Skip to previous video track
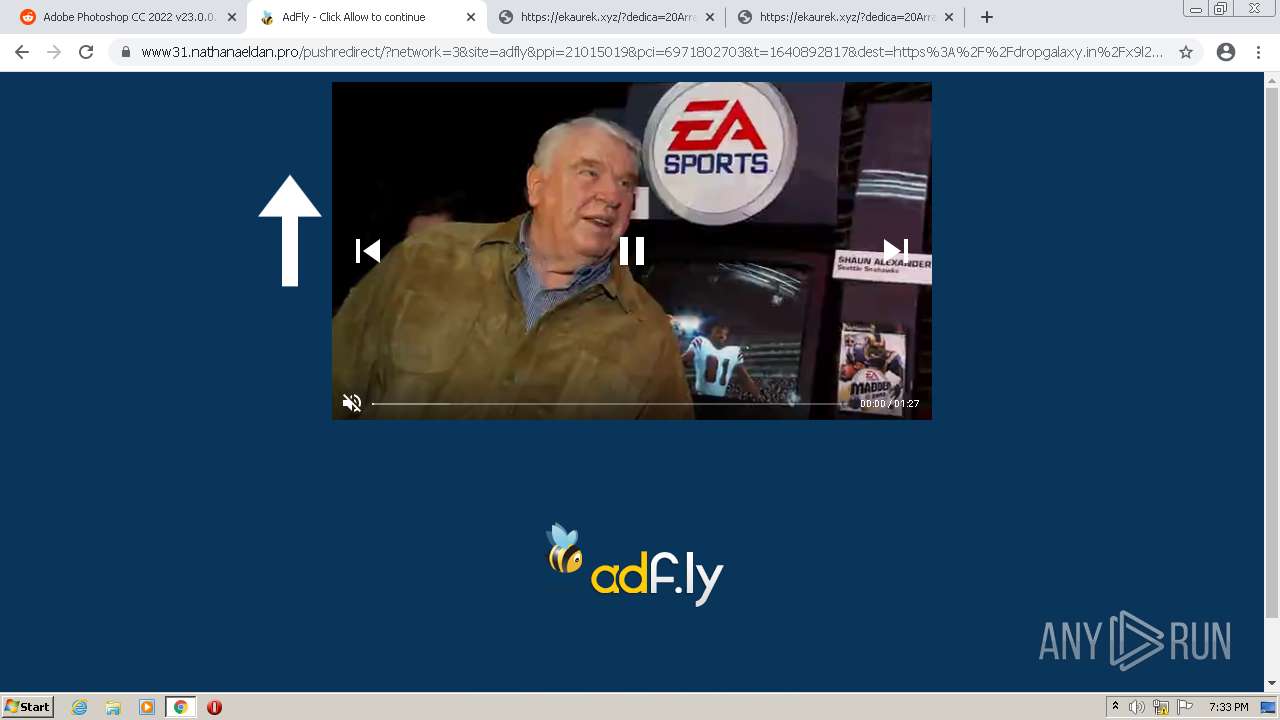The image size is (1280, 720). coord(368,251)
